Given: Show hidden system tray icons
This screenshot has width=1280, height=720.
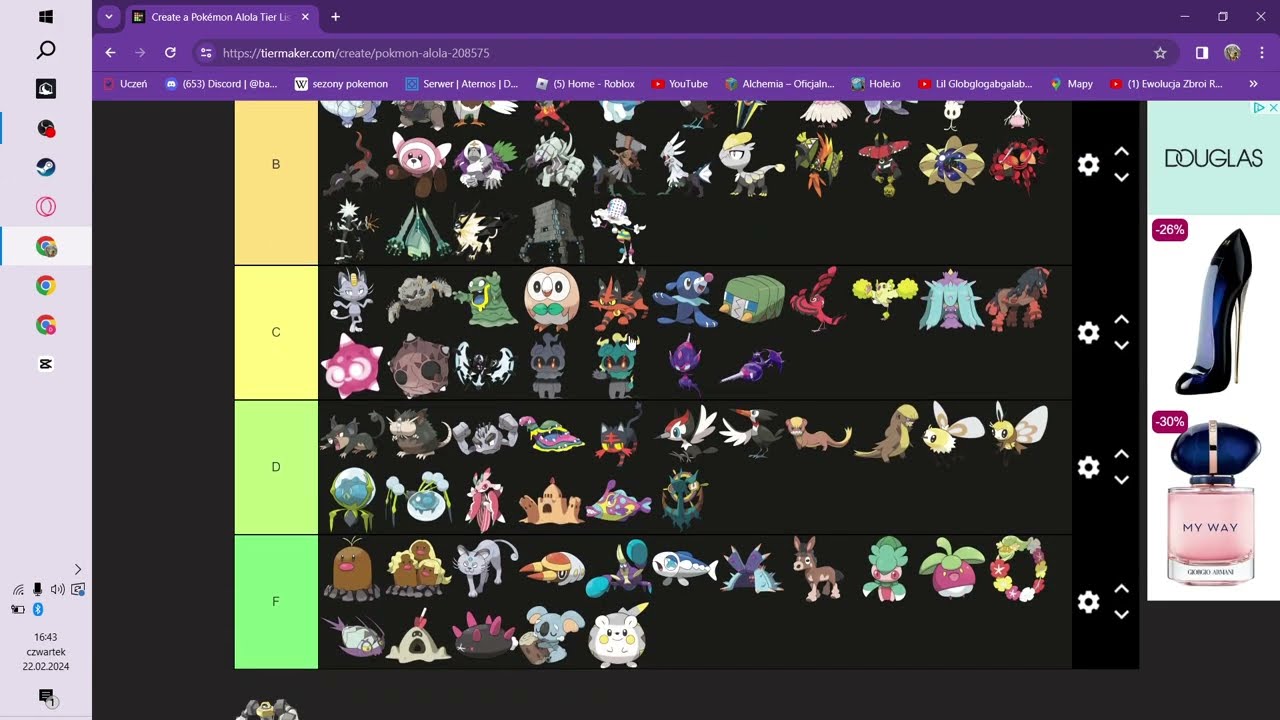Looking at the screenshot, I should (x=78, y=569).
